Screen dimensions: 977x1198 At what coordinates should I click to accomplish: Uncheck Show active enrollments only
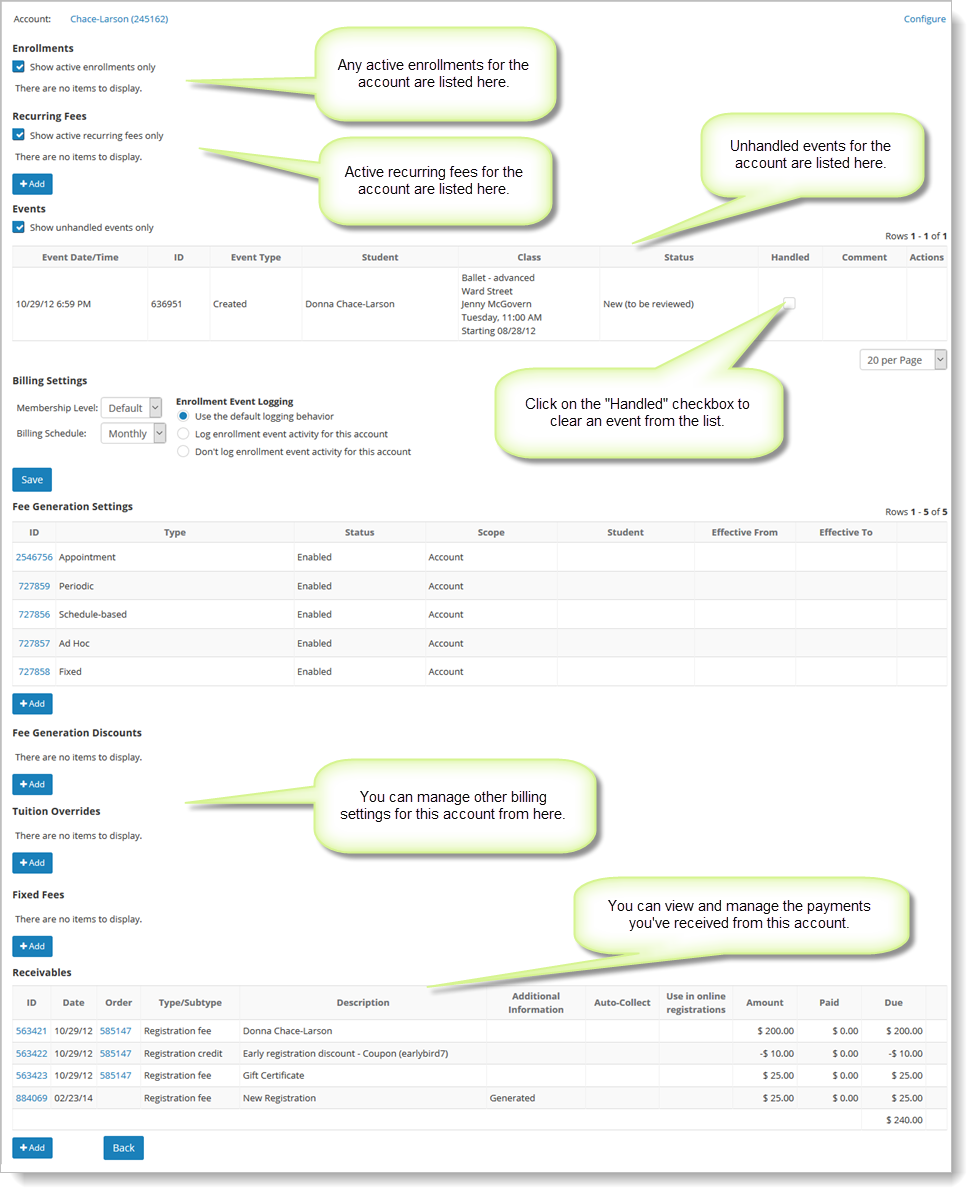coord(19,67)
